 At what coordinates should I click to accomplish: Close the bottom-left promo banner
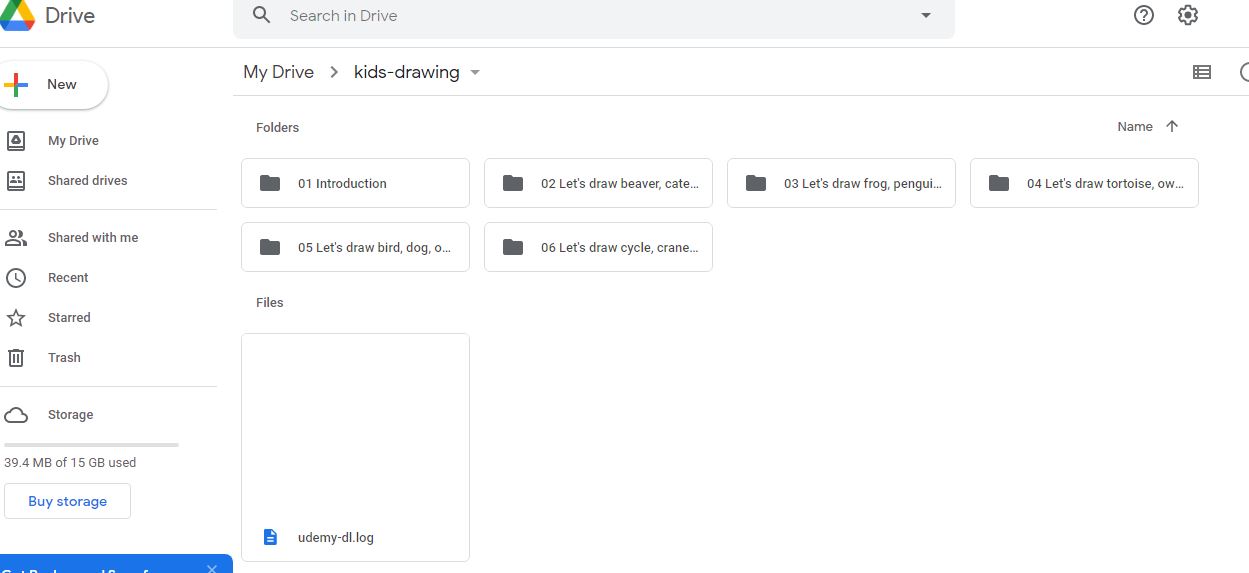(212, 568)
